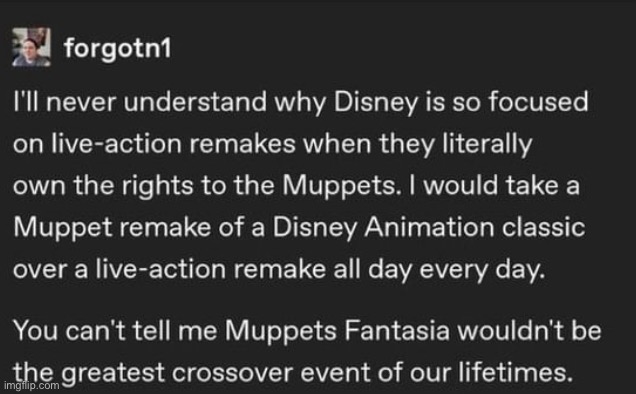This screenshot has height=394, width=636.
Task: Click the word "classic" in line four
Action: (x=544, y=227)
